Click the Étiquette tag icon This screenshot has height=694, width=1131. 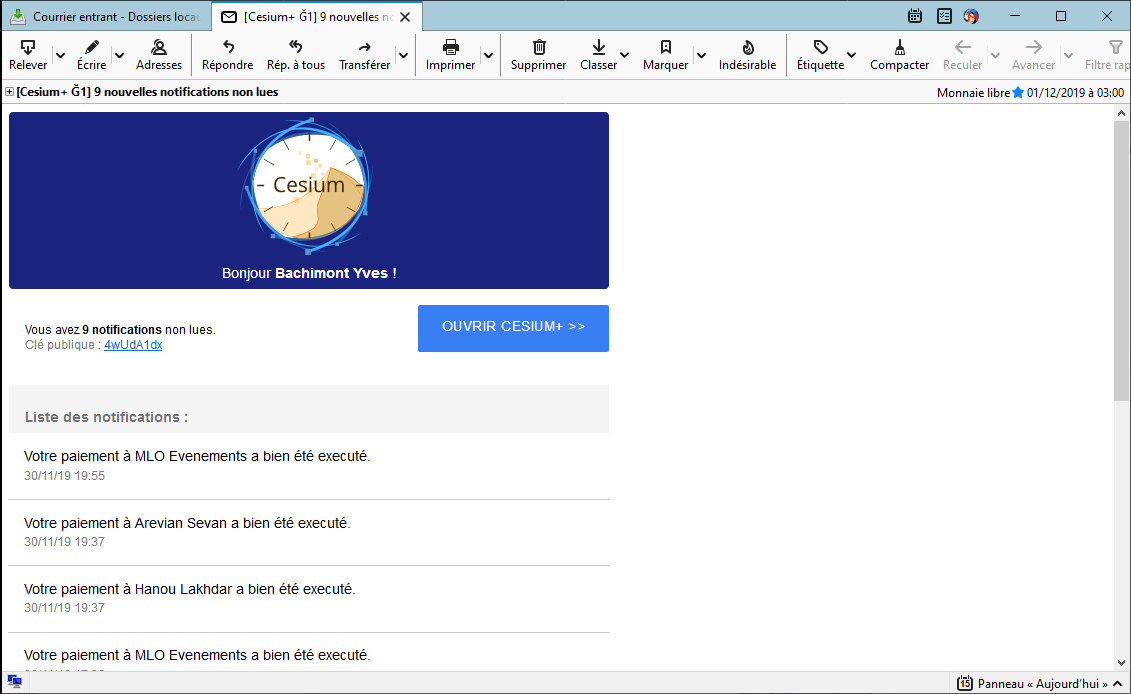[821, 48]
